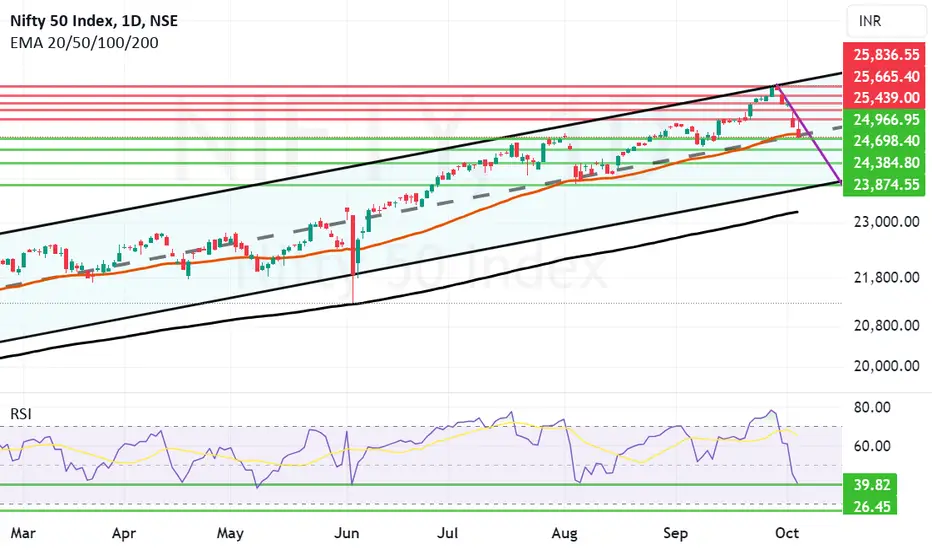The width and height of the screenshot is (932, 550).
Task: Click the 24,384.80 price label
Action: [885, 162]
